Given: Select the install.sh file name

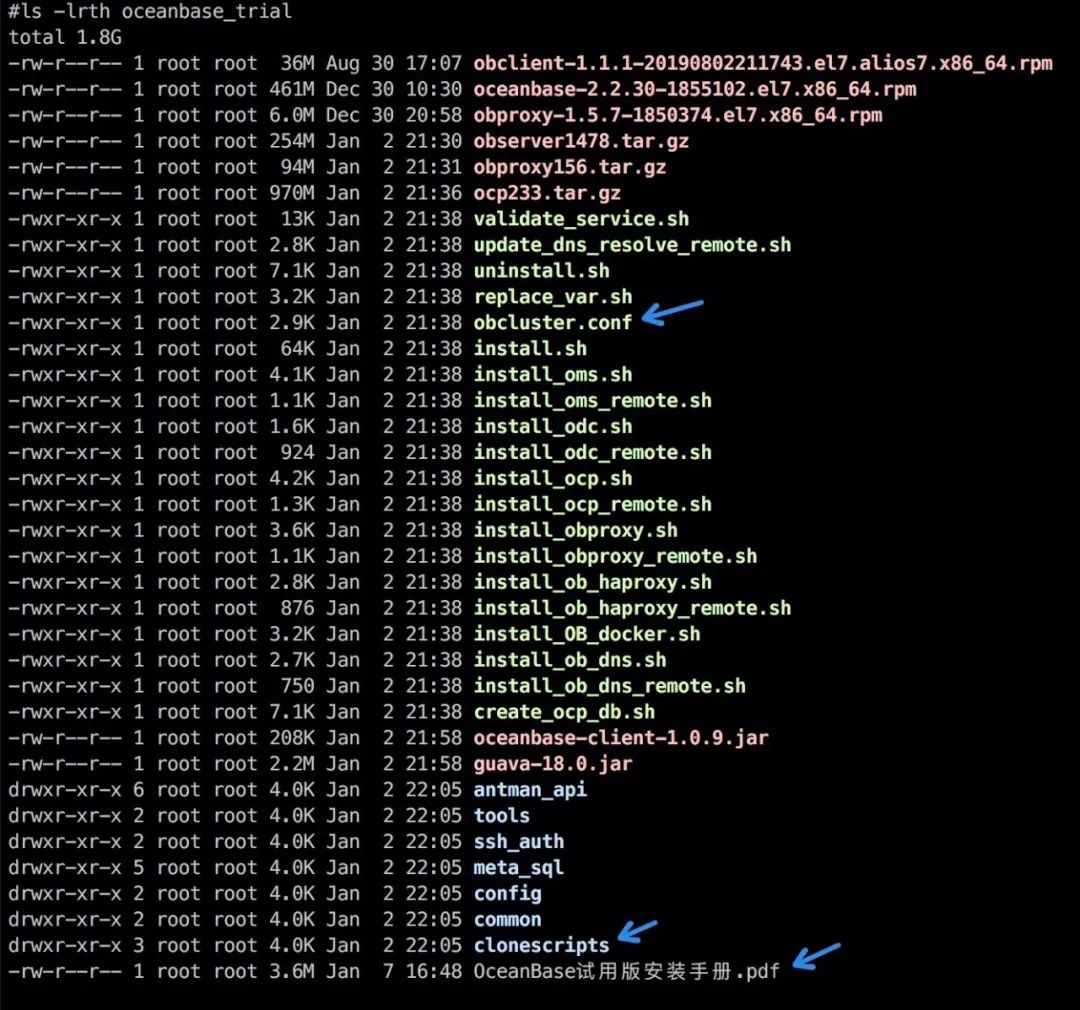Looking at the screenshot, I should [530, 349].
